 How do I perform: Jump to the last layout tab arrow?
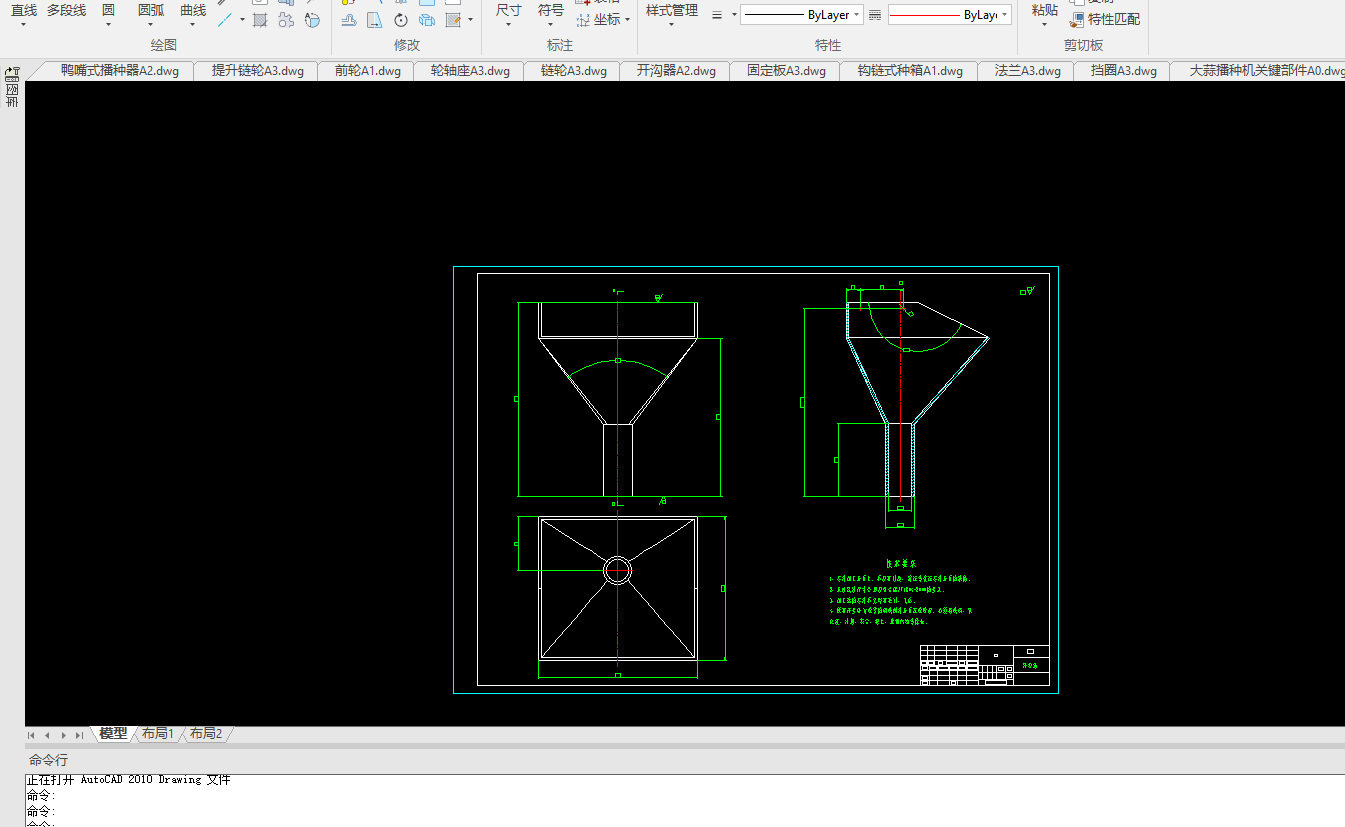point(79,735)
